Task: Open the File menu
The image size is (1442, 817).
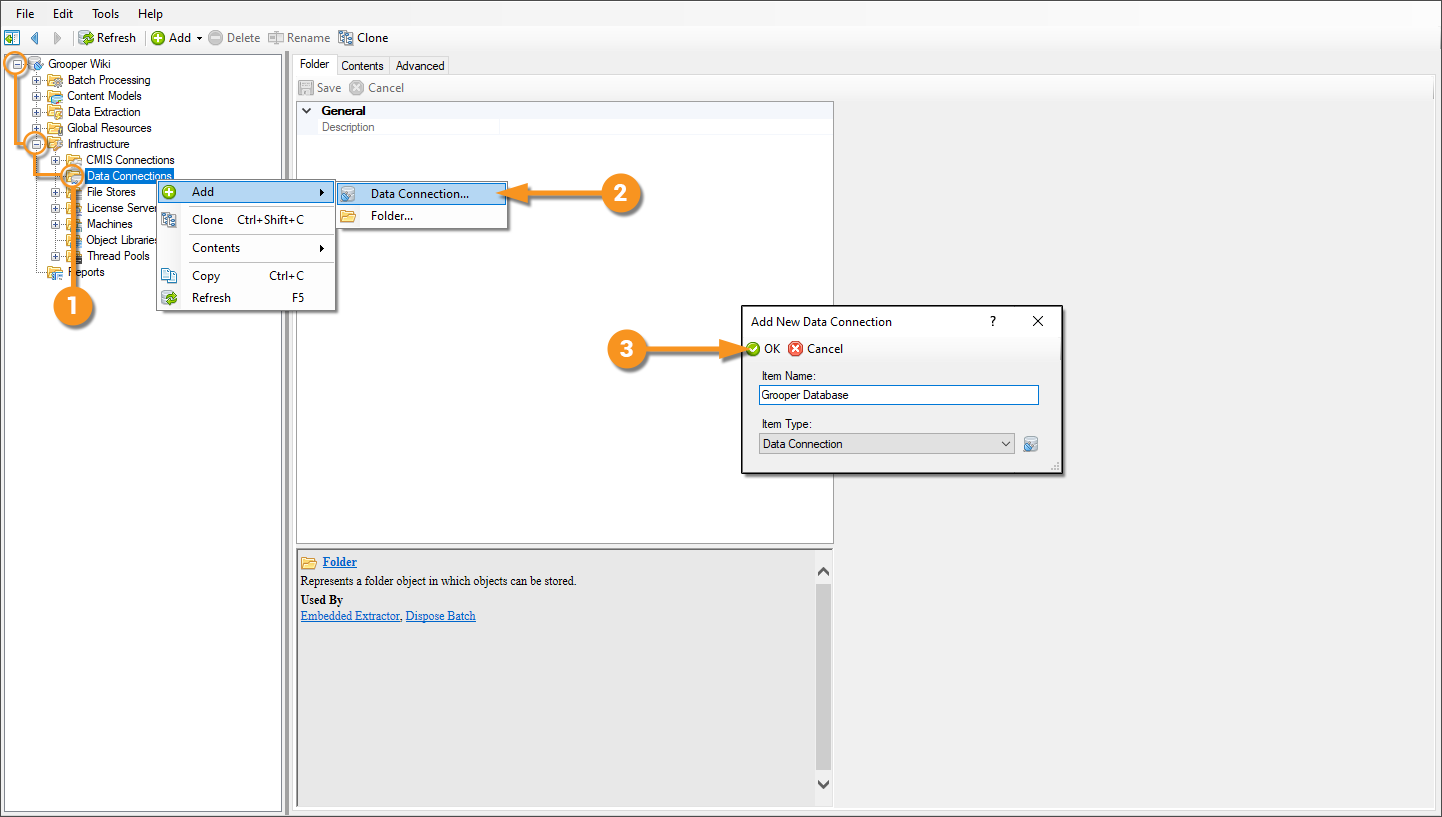Action: pyautogui.click(x=25, y=14)
